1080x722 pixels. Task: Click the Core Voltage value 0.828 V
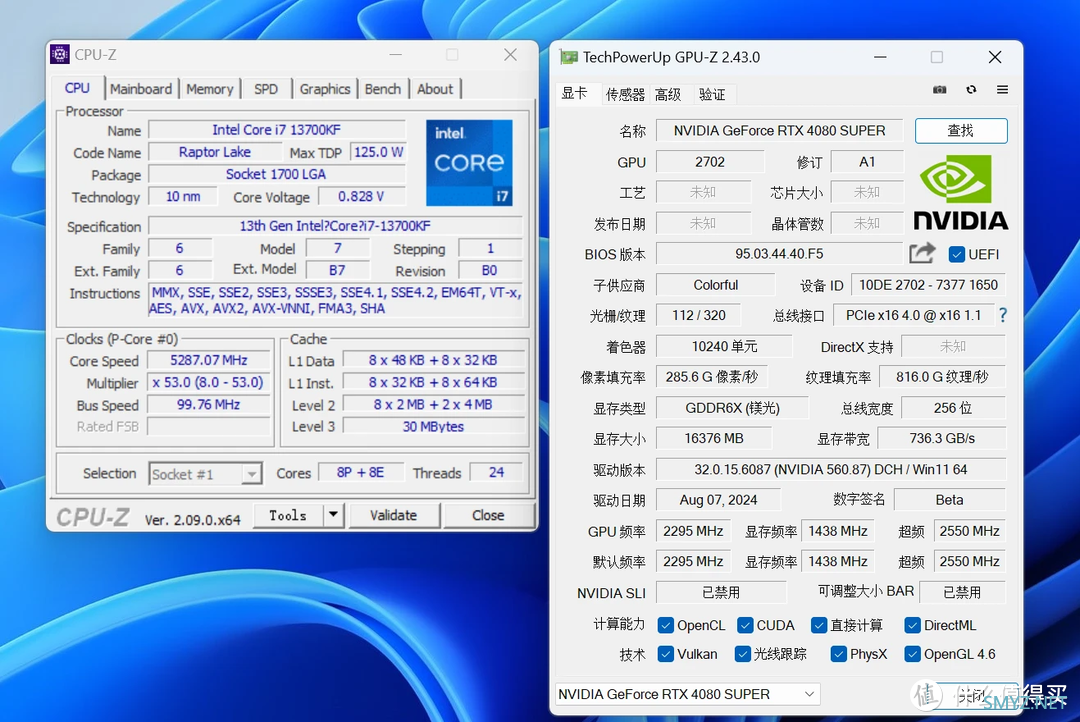point(361,196)
